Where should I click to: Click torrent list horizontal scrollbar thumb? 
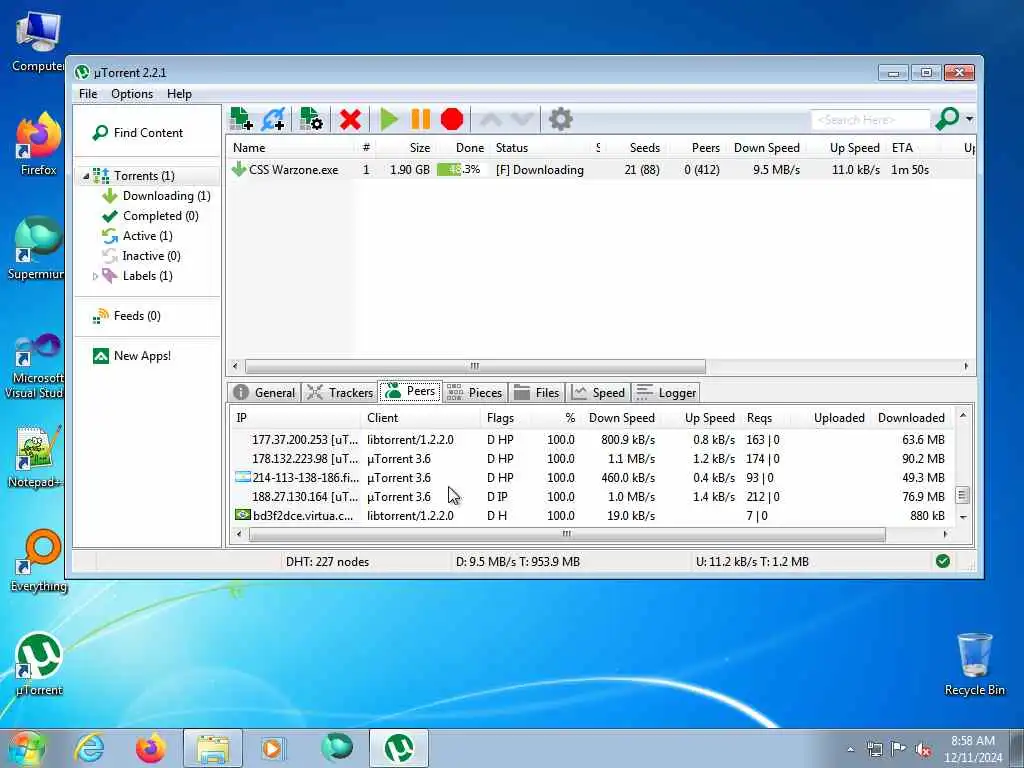pyautogui.click(x=475, y=366)
